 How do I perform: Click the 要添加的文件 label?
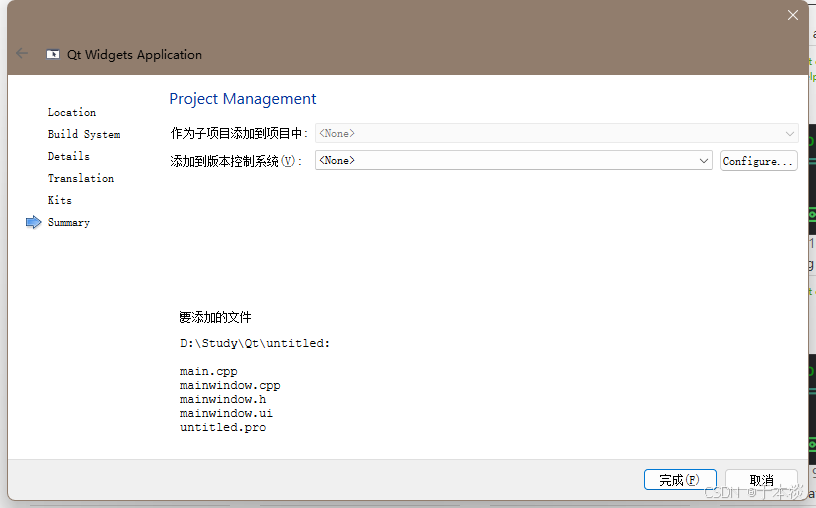click(x=215, y=317)
